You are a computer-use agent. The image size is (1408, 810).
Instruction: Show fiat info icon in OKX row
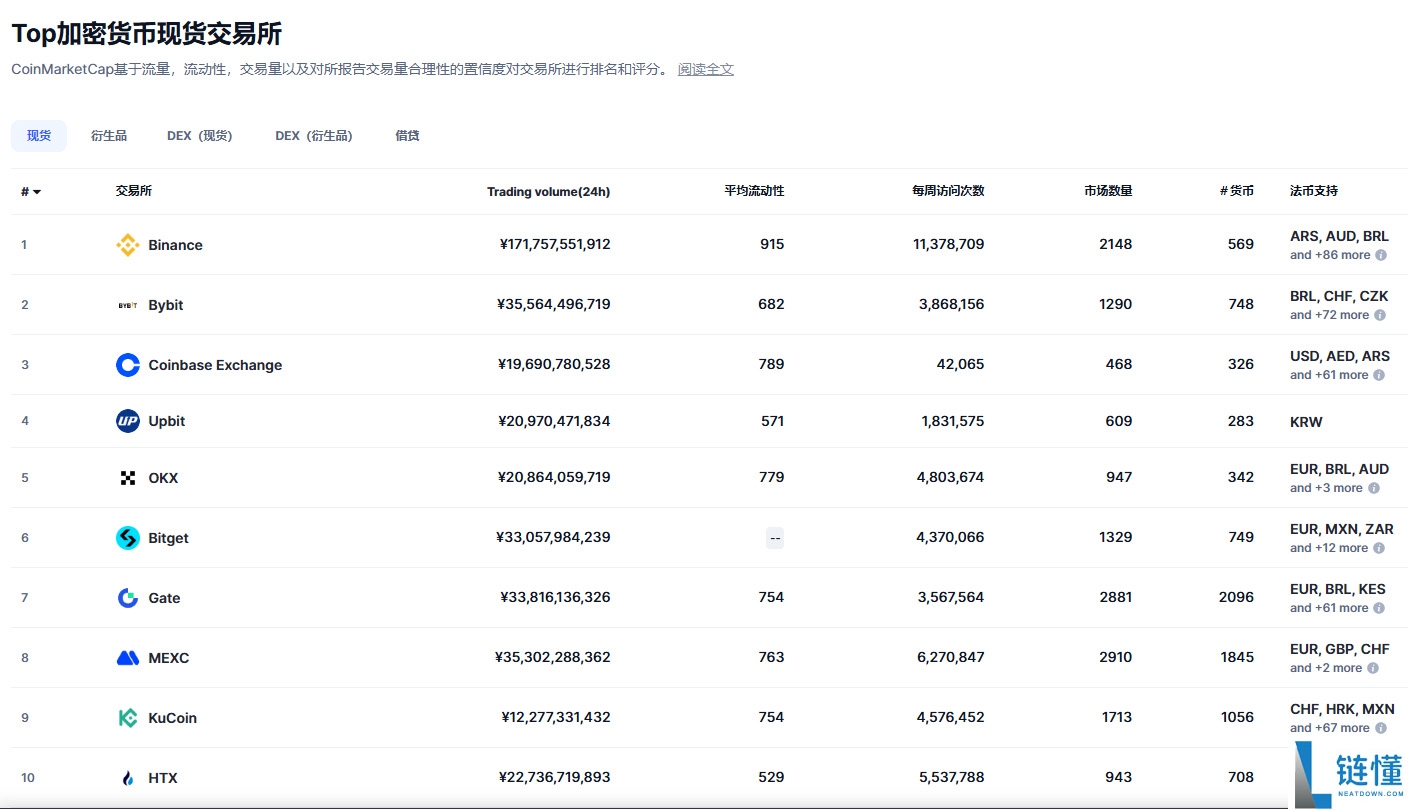[x=1374, y=488]
